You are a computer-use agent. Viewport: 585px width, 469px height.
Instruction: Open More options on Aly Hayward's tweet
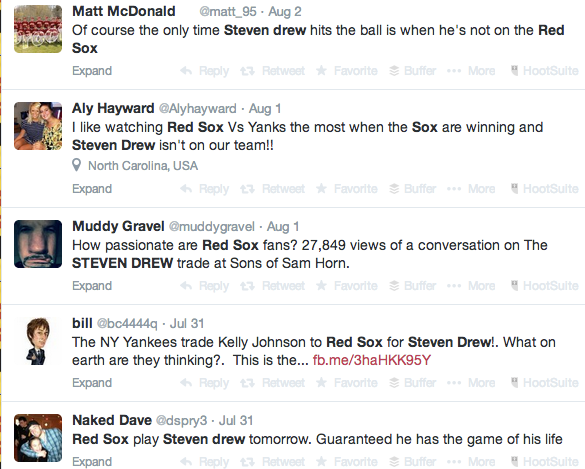pyautogui.click(x=471, y=188)
